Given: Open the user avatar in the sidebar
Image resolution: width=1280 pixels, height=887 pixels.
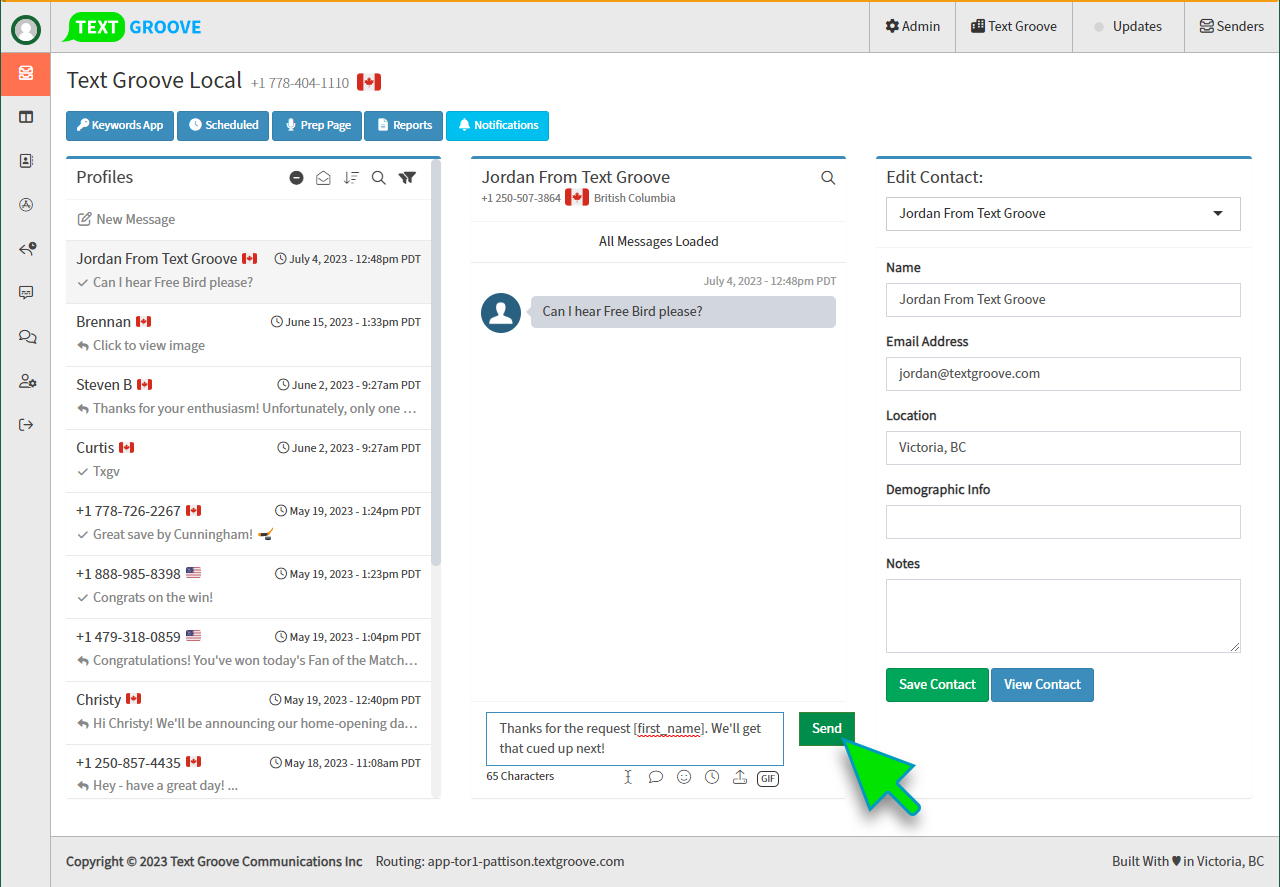Looking at the screenshot, I should [x=26, y=30].
